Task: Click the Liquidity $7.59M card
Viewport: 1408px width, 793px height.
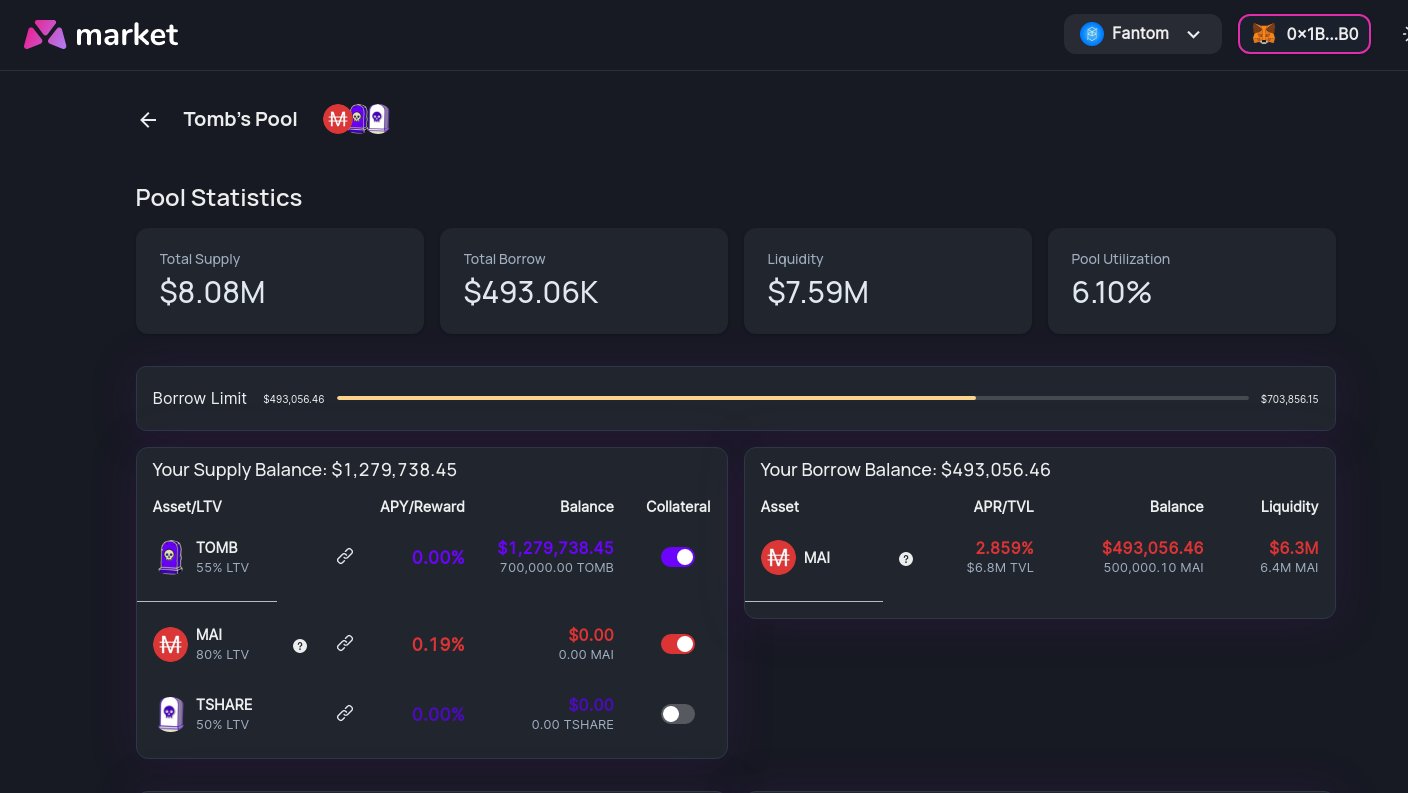Action: pos(888,281)
